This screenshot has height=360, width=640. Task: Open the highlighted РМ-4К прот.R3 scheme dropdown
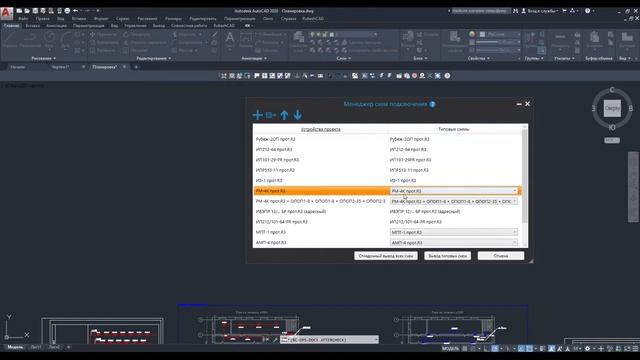pos(454,191)
